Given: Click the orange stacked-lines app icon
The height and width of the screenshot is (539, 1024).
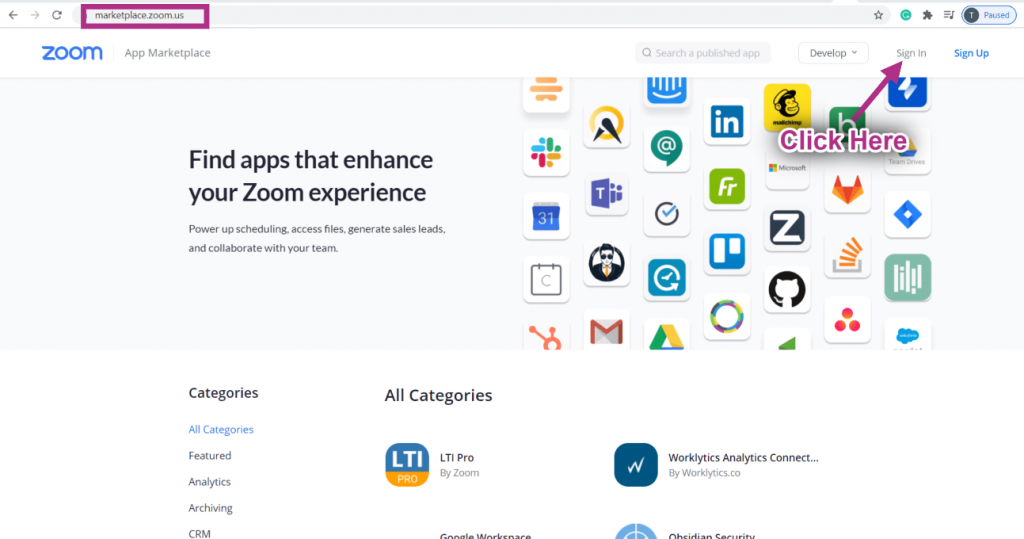Looking at the screenshot, I should [x=546, y=92].
